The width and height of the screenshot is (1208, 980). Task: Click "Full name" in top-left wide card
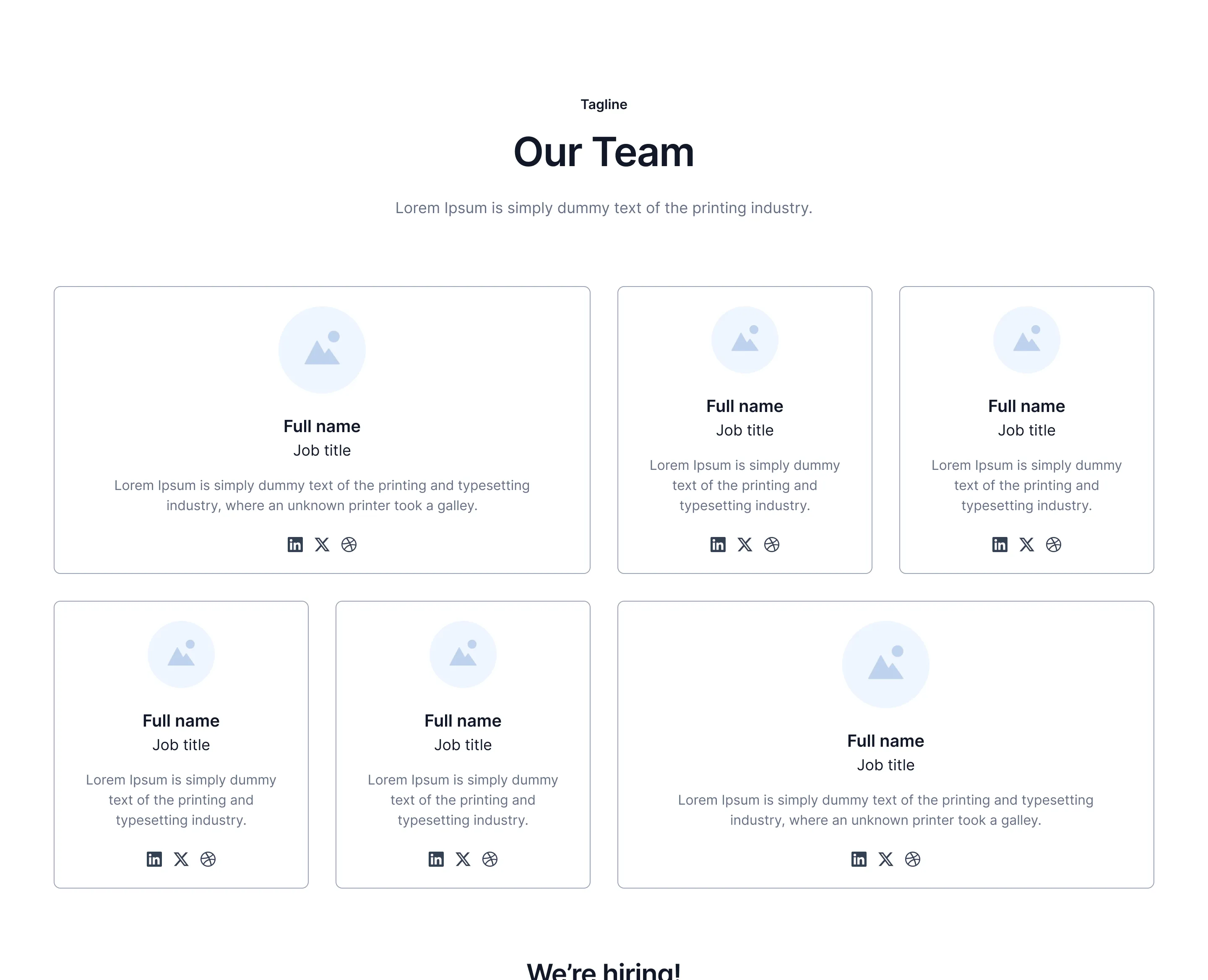click(322, 426)
